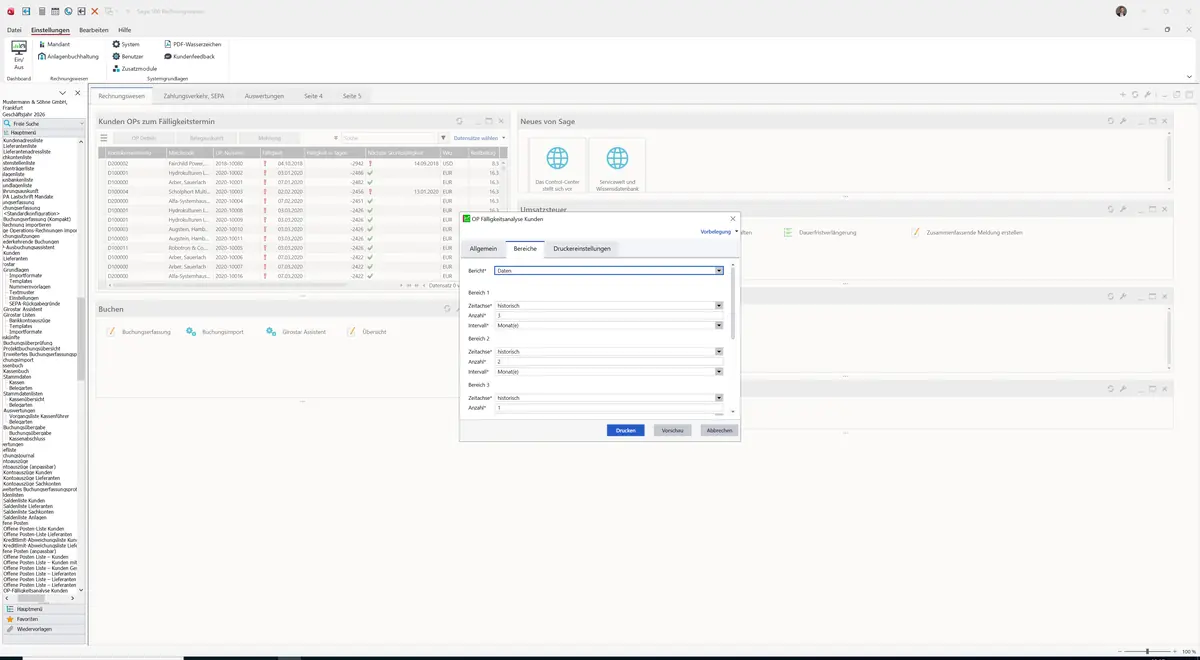Open the Hilfe menu
This screenshot has width=1200, height=660.
125,30
